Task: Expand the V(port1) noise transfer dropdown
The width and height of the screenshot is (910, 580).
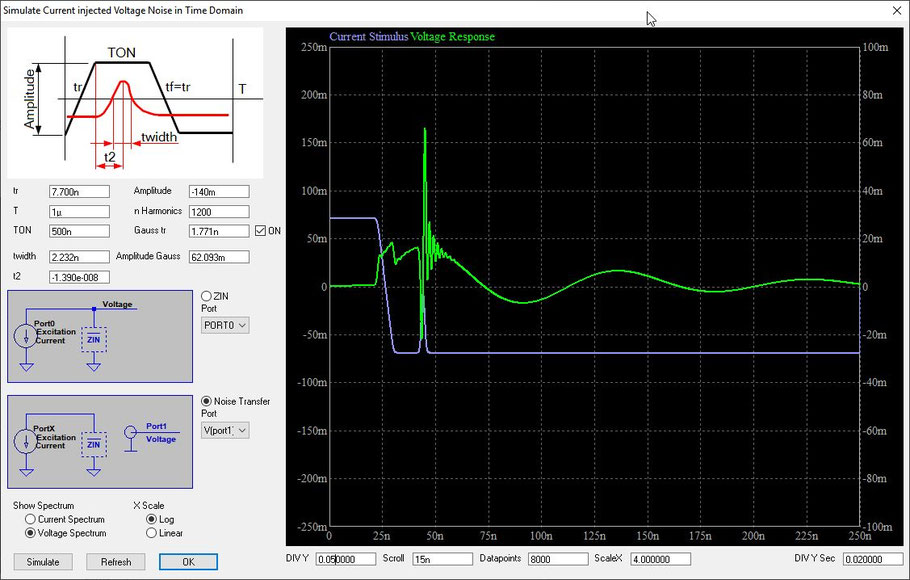Action: (225, 430)
